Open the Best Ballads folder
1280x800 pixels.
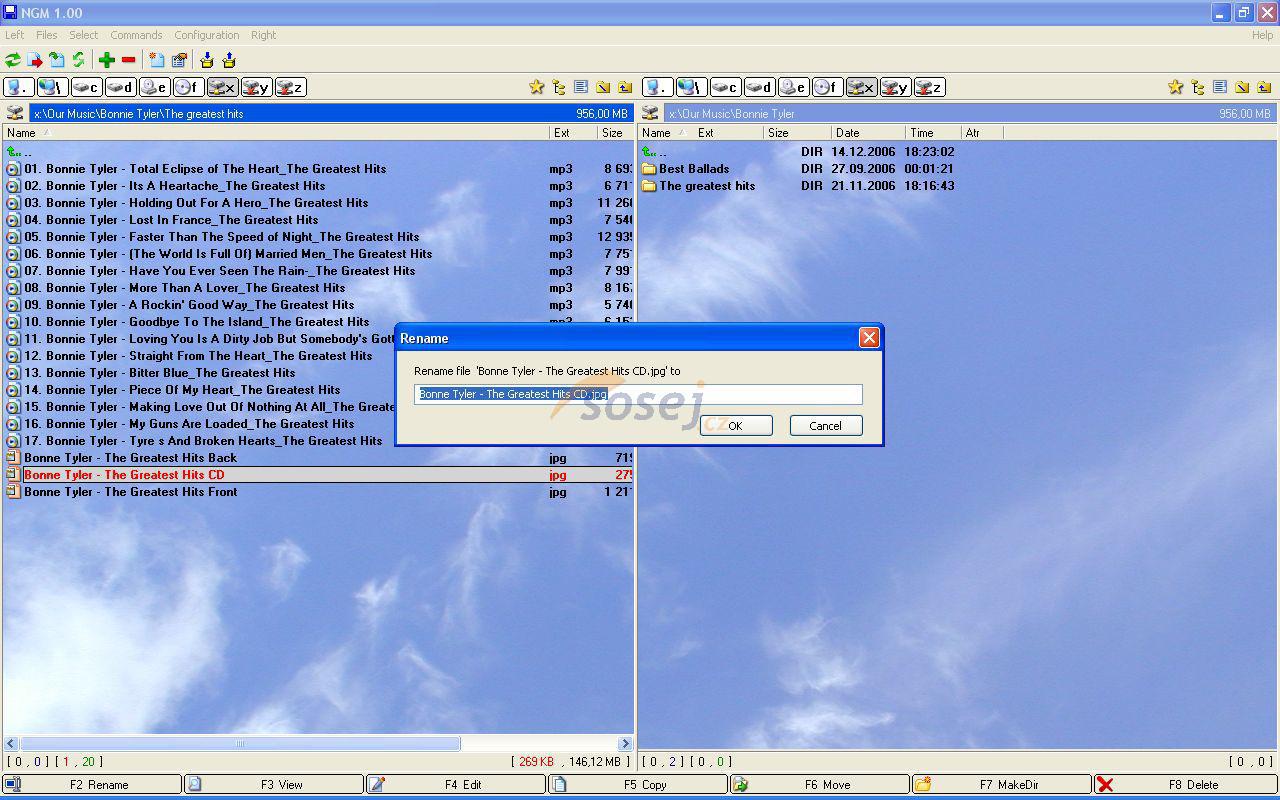[x=694, y=169]
